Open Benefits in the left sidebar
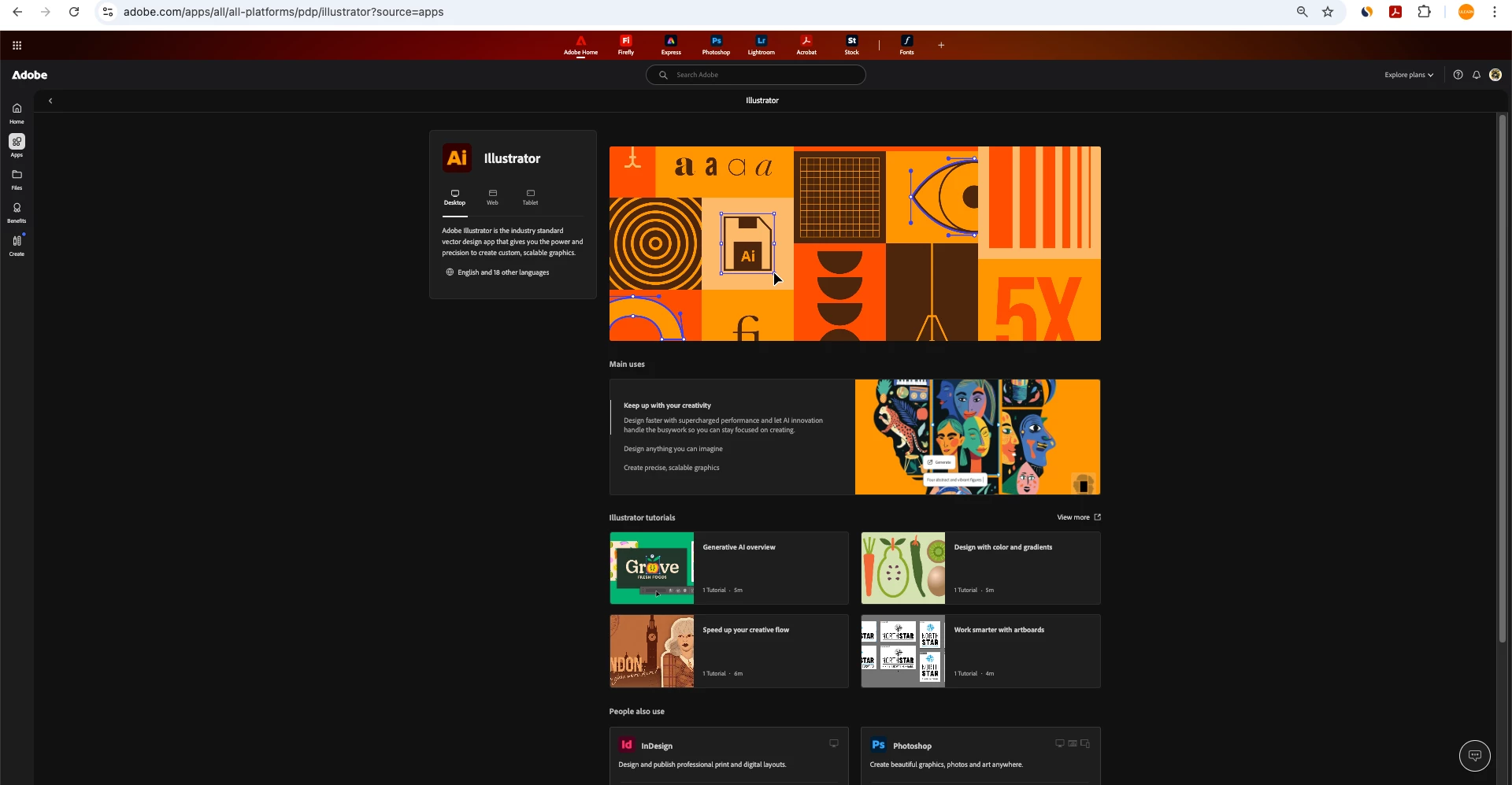 coord(17,213)
